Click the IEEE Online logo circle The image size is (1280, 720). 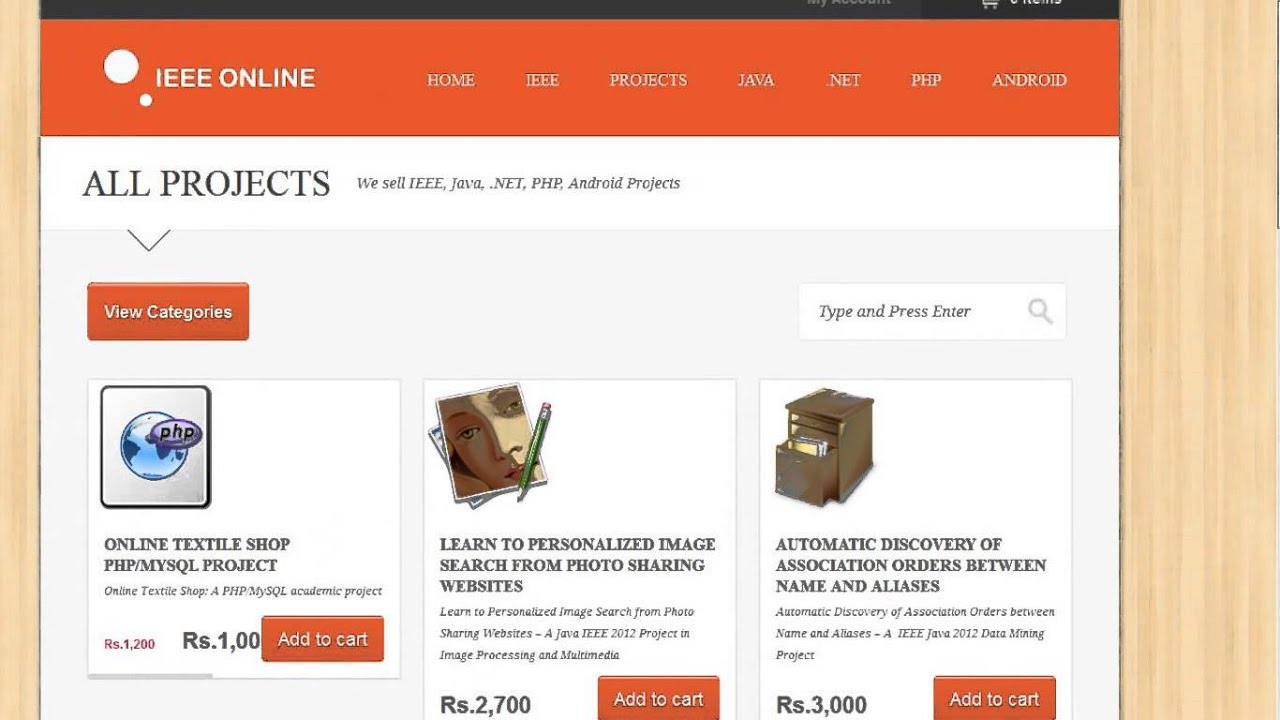click(x=122, y=68)
